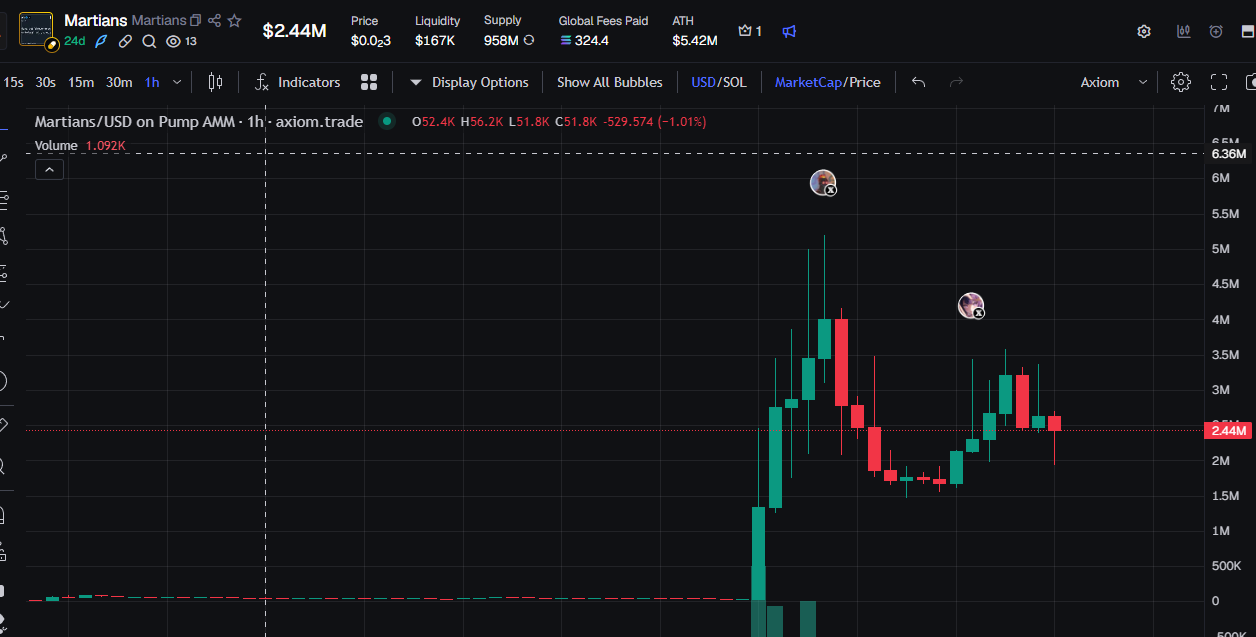Viewport: 1256px width, 637px height.
Task: Share the Martians token via share icon
Action: pos(214,20)
